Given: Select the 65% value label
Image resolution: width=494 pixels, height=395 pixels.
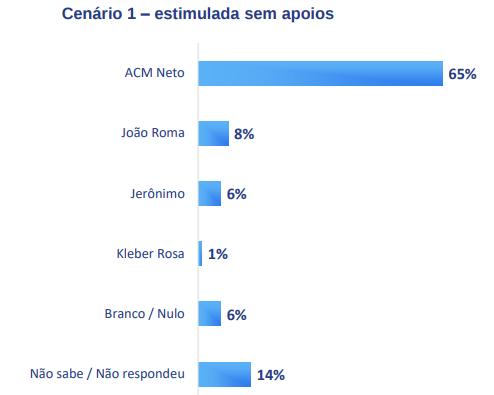Looking at the screenshot, I should [462, 74].
